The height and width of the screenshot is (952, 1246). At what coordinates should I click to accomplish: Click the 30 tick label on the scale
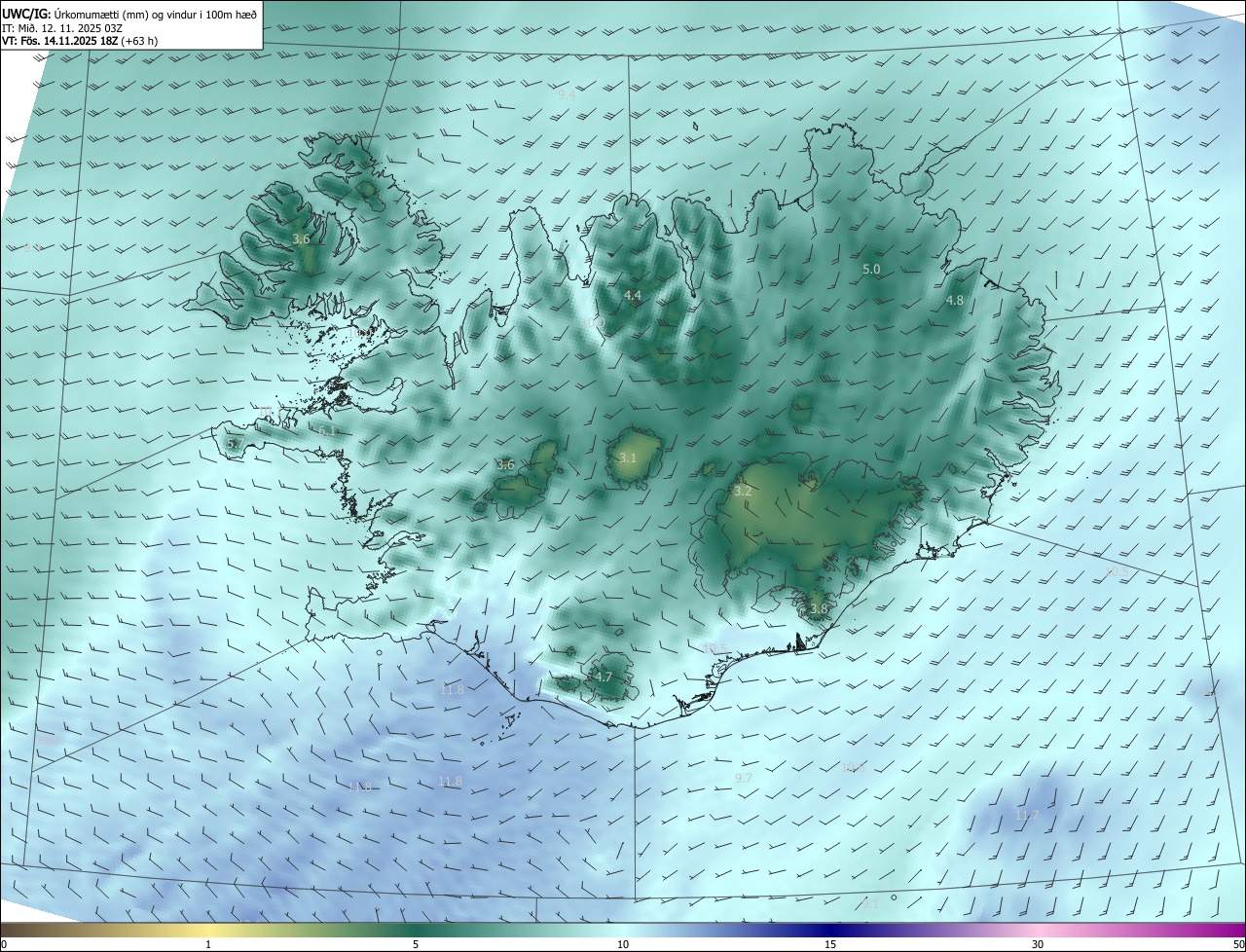coord(1038,944)
